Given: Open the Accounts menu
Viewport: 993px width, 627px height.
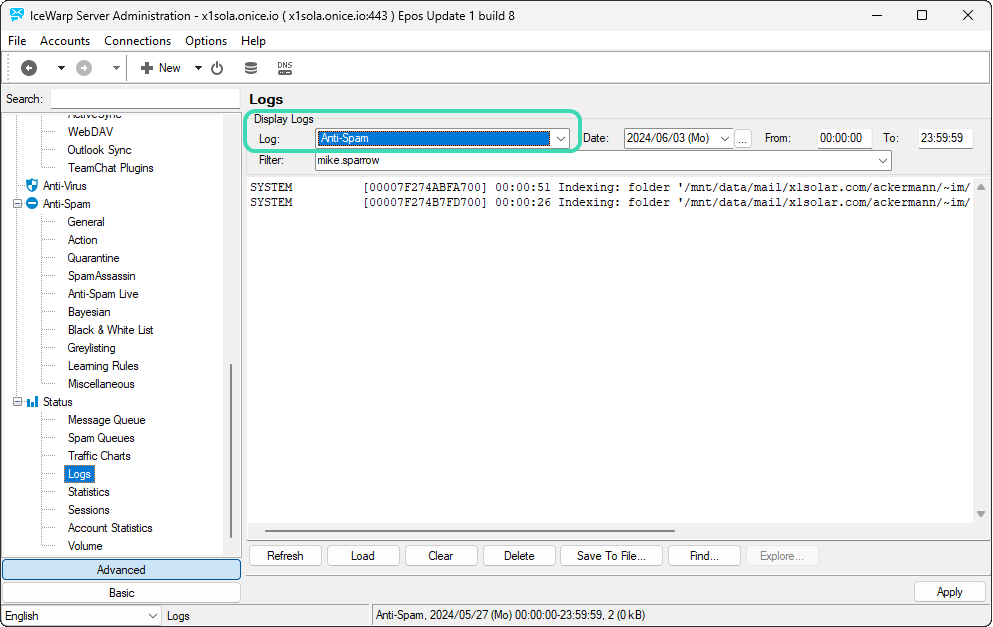Looking at the screenshot, I should tap(65, 41).
